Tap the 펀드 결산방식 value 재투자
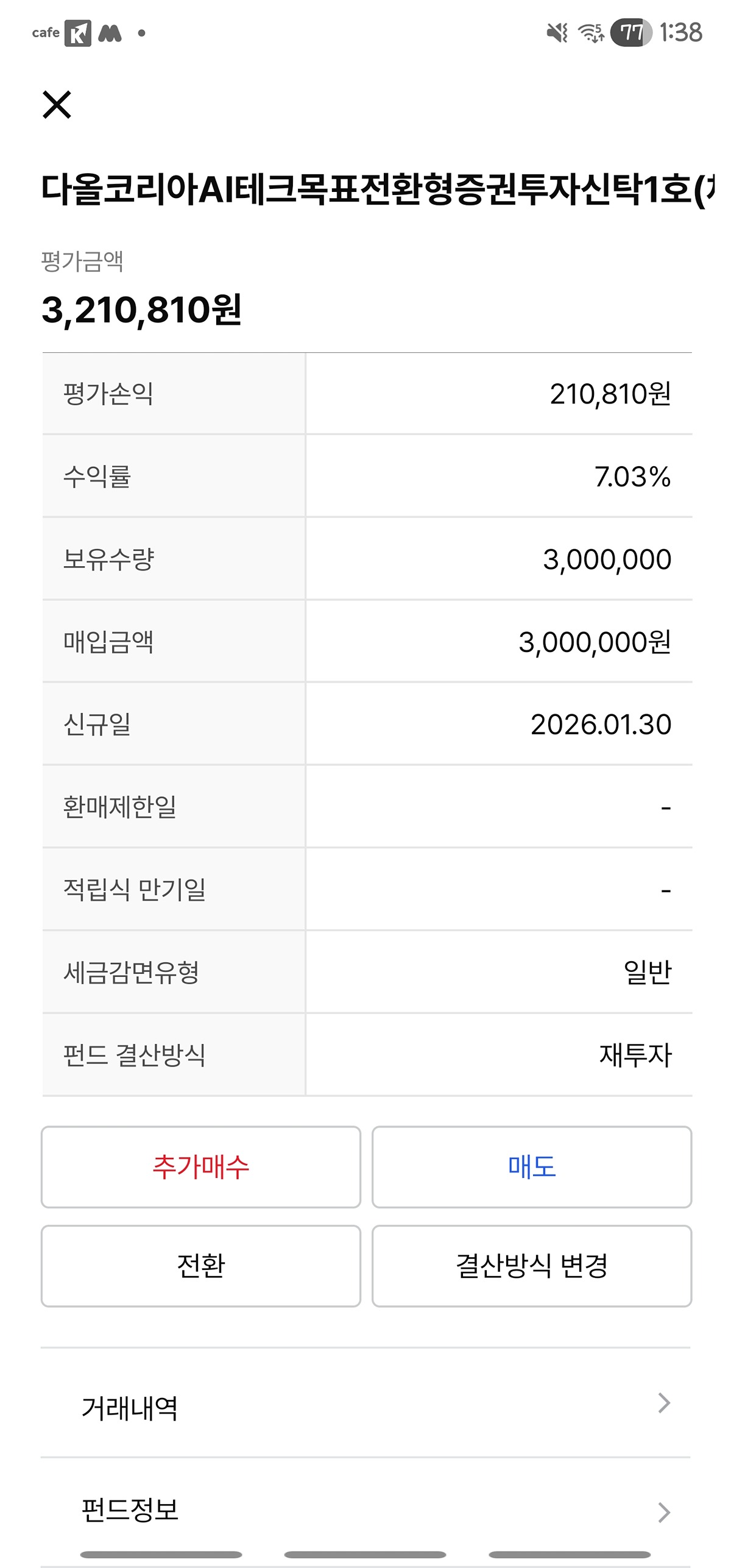731x1568 pixels. click(x=635, y=1055)
